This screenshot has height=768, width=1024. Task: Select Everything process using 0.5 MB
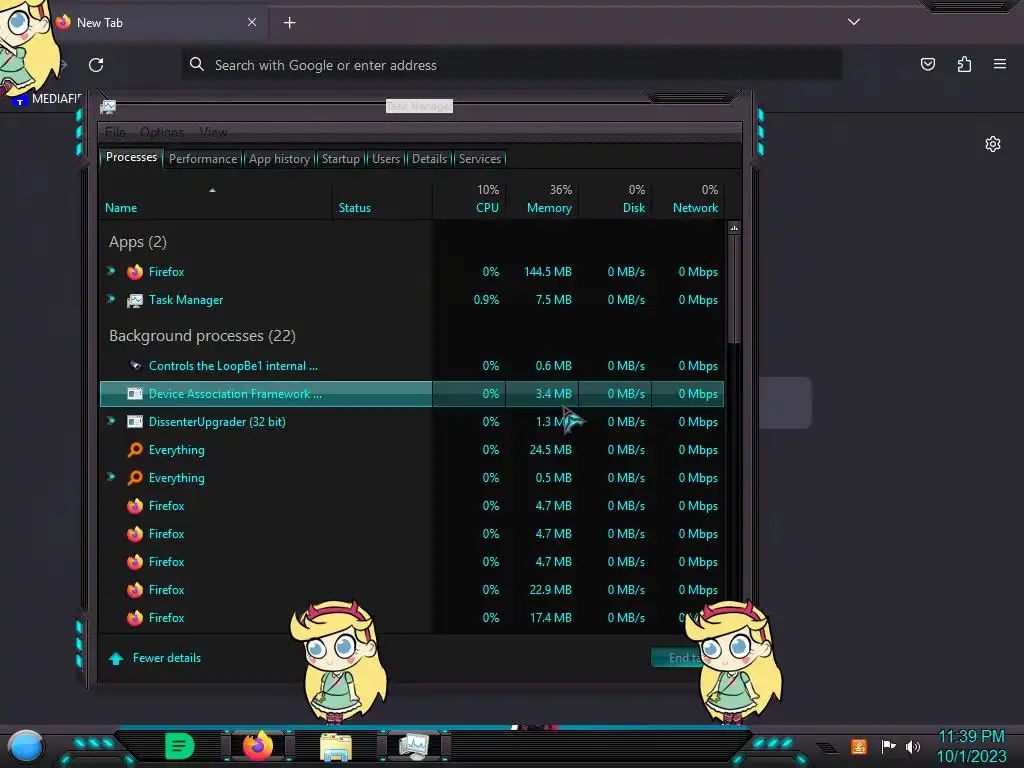coord(411,478)
